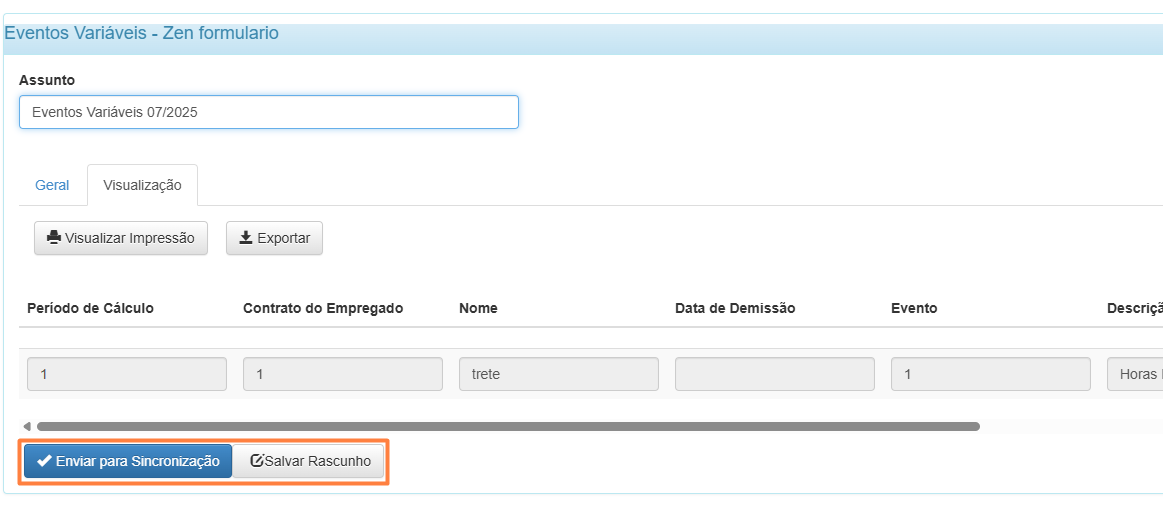Viewport: 1163px width, 525px height.
Task: Click the horizontal table scrollbar thumb
Action: pos(508,426)
